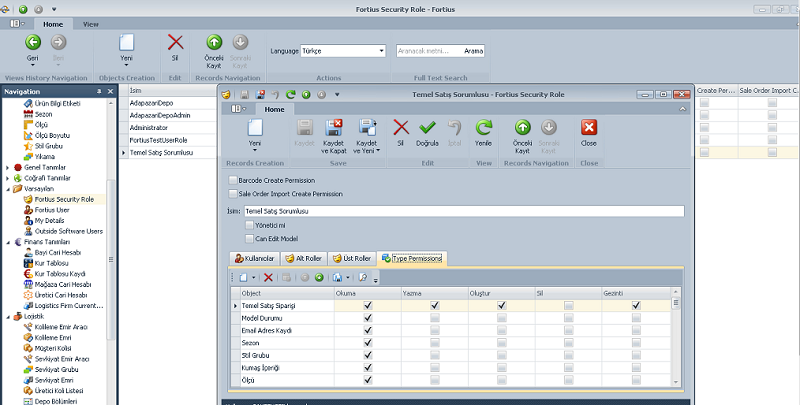This screenshot has width=800, height=405.
Task: Open dropdown arrow under main Yeni button
Action: click(x=127, y=65)
